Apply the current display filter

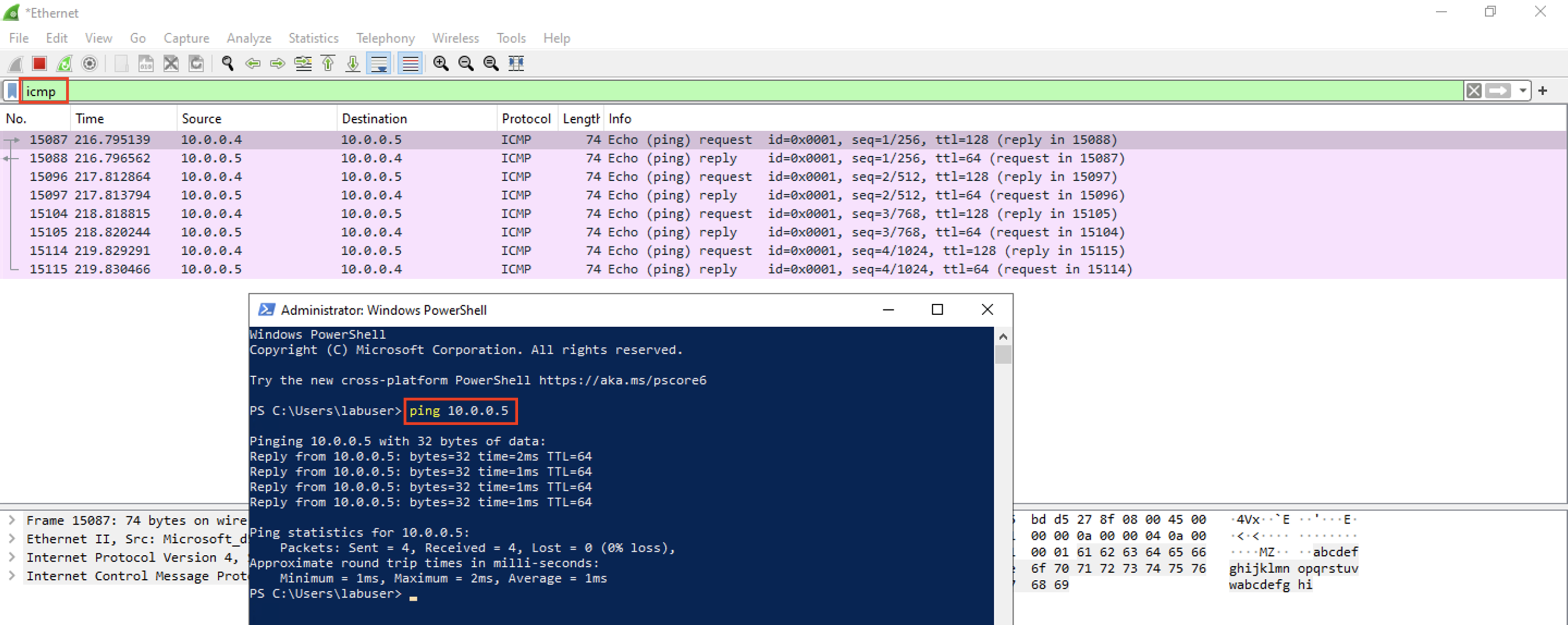pos(1499,91)
